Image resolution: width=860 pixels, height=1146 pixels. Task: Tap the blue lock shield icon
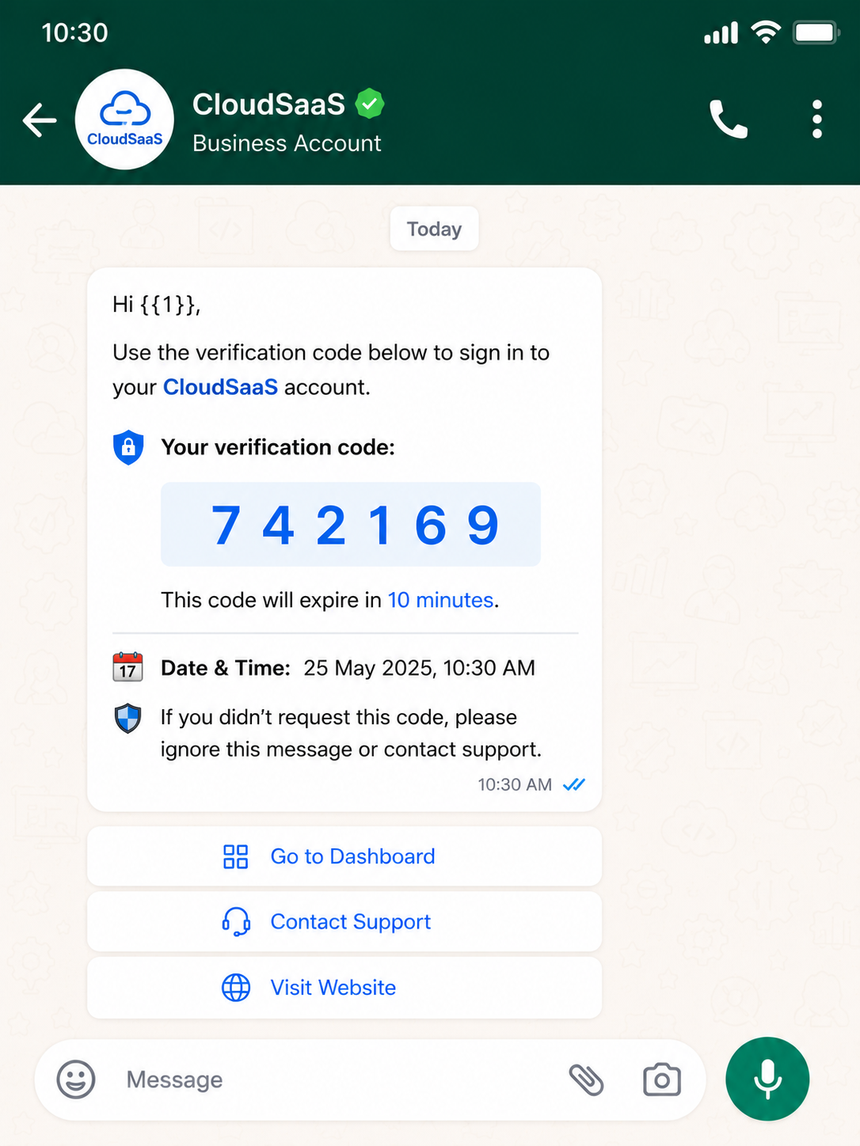click(x=128, y=447)
